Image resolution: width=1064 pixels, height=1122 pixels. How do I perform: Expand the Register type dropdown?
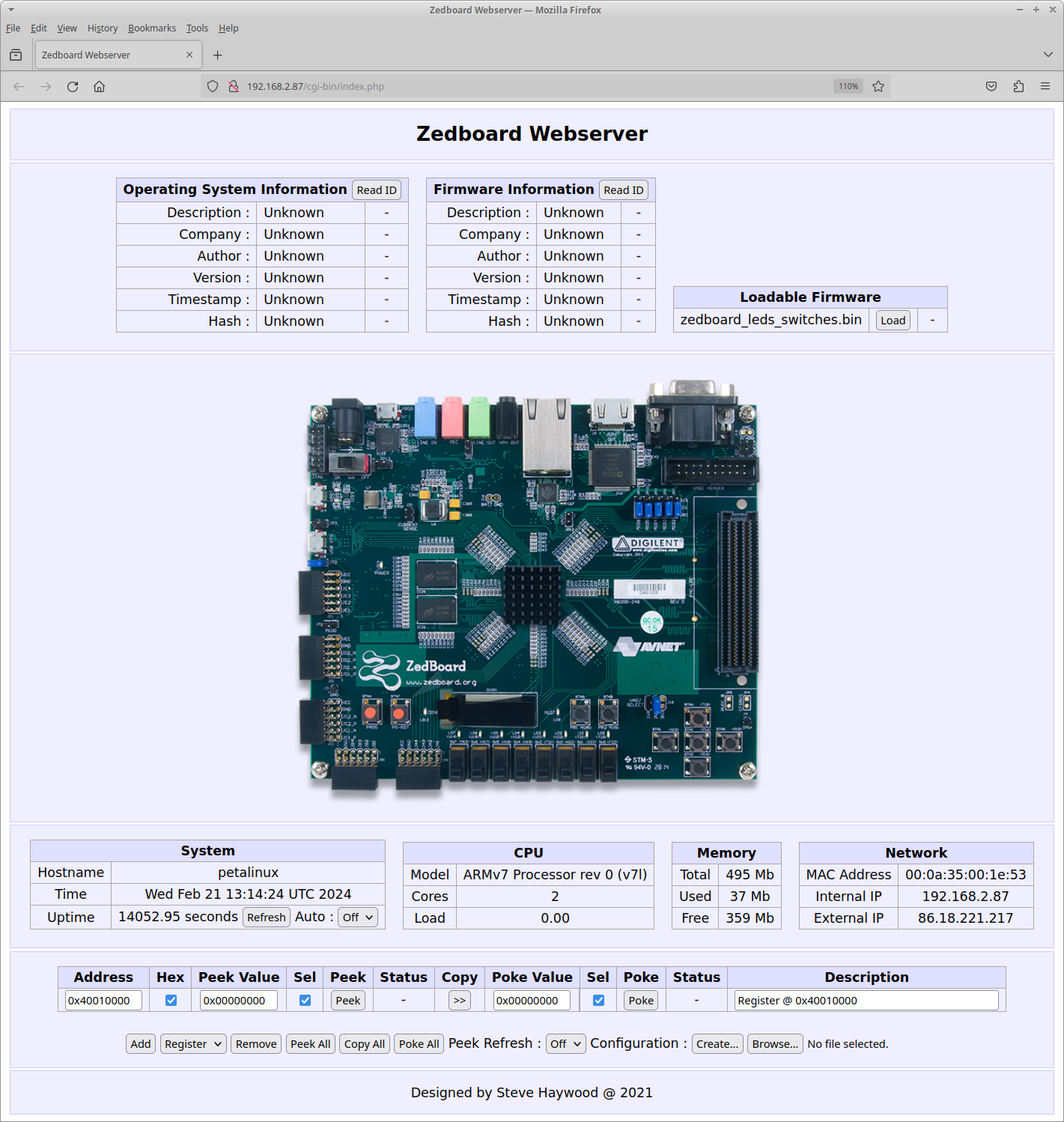point(193,1044)
